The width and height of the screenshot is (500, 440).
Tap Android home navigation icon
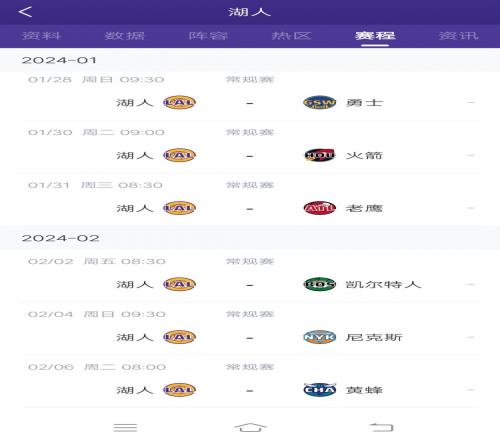[x=250, y=427]
